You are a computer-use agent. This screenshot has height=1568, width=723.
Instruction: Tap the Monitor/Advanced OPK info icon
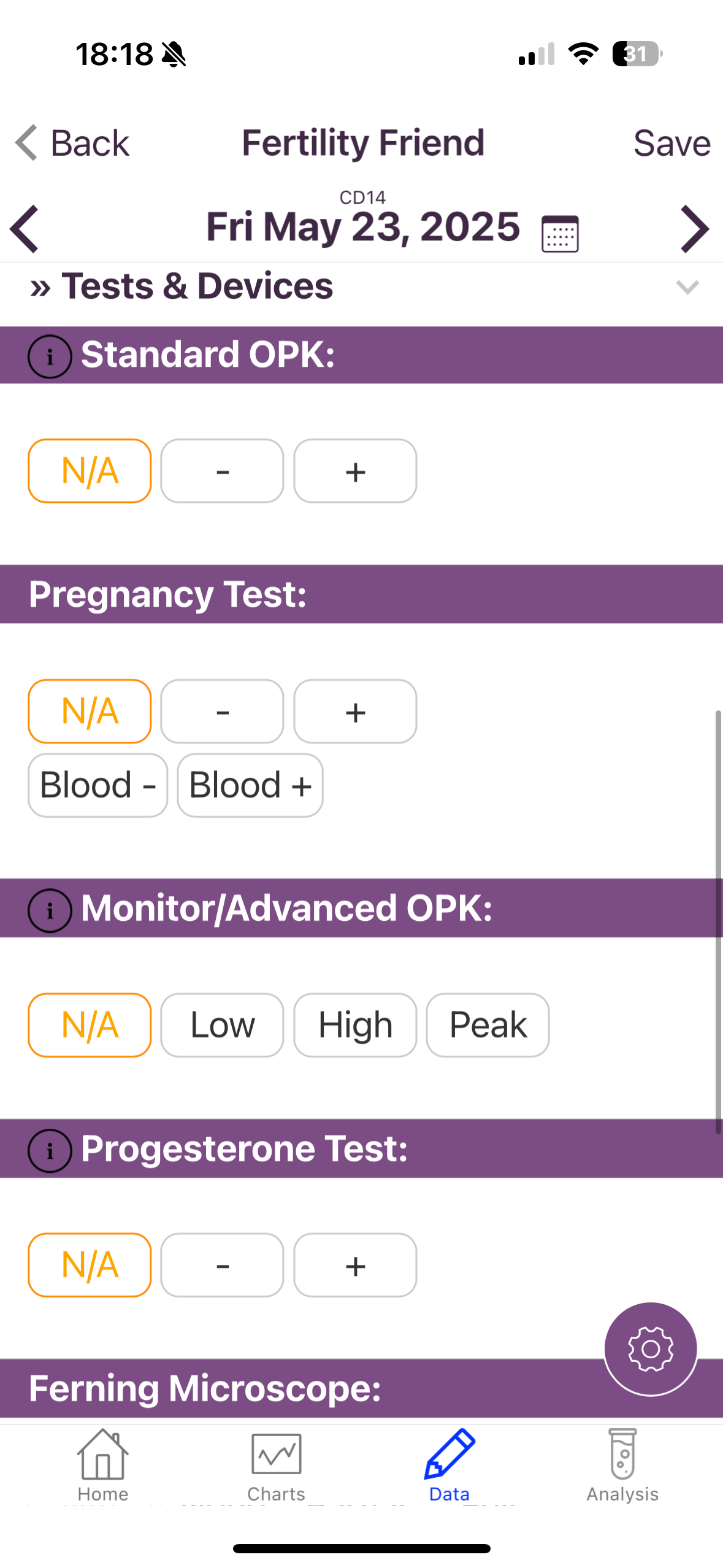click(50, 910)
